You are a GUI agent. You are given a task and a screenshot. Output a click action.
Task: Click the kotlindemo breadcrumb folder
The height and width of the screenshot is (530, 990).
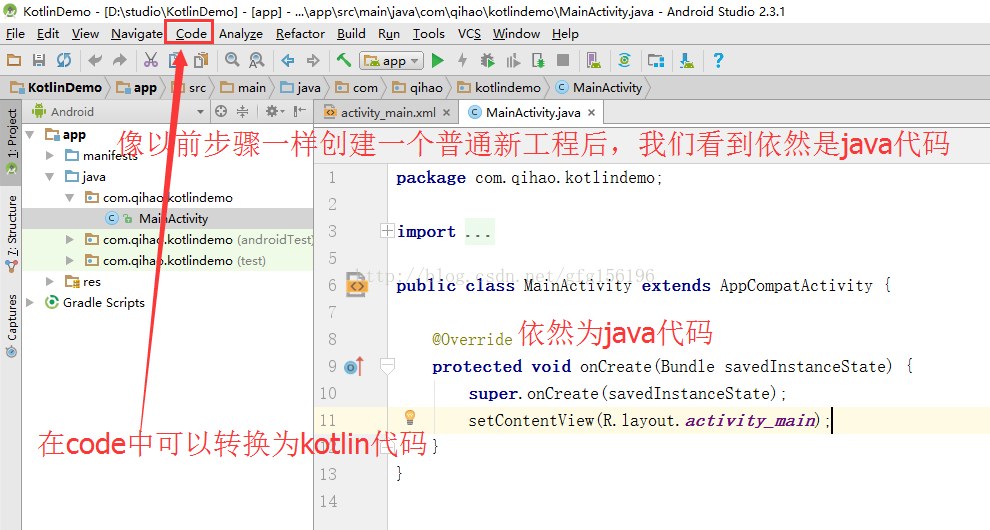499,87
